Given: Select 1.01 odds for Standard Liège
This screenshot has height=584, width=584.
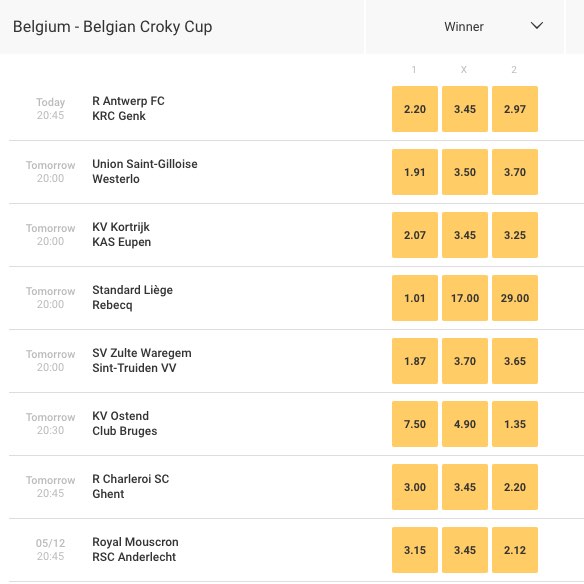Looking at the screenshot, I should coord(415,298).
